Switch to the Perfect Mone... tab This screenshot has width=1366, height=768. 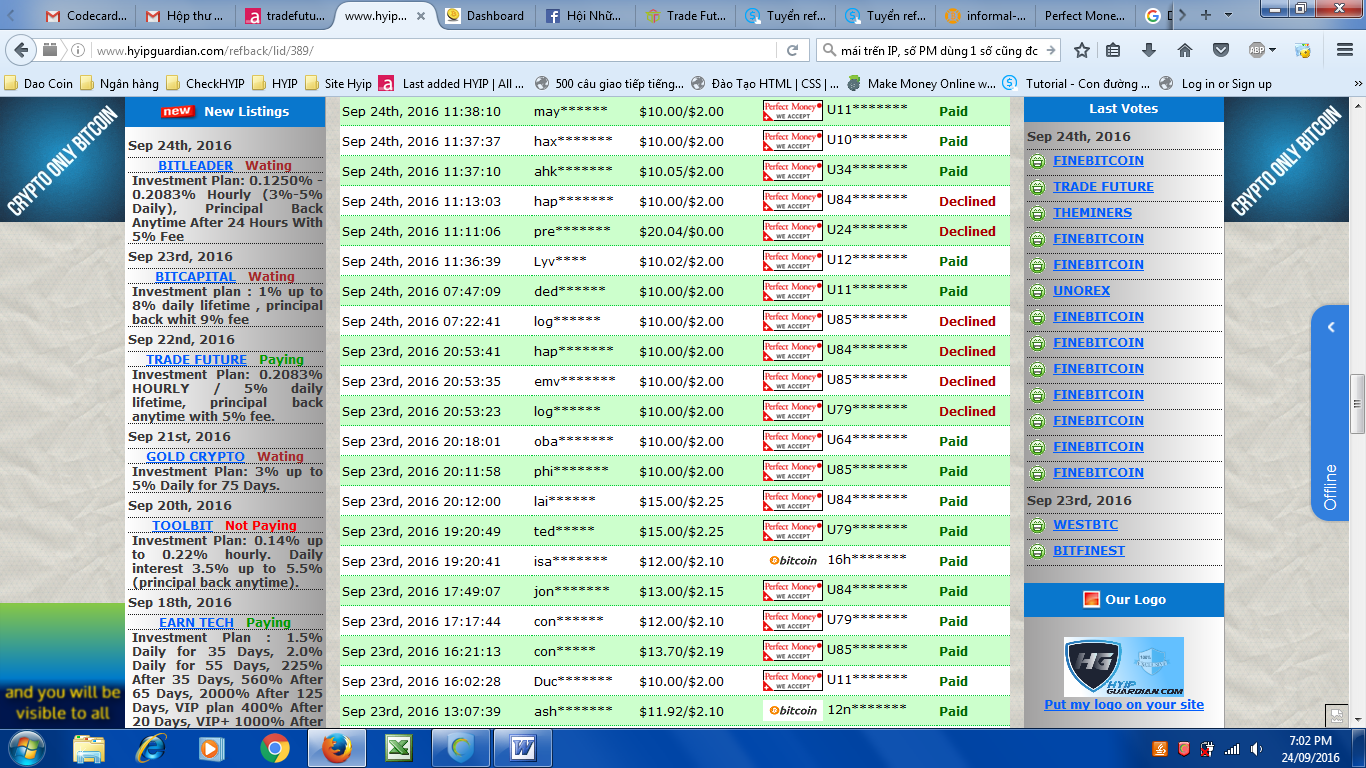pos(1086,16)
